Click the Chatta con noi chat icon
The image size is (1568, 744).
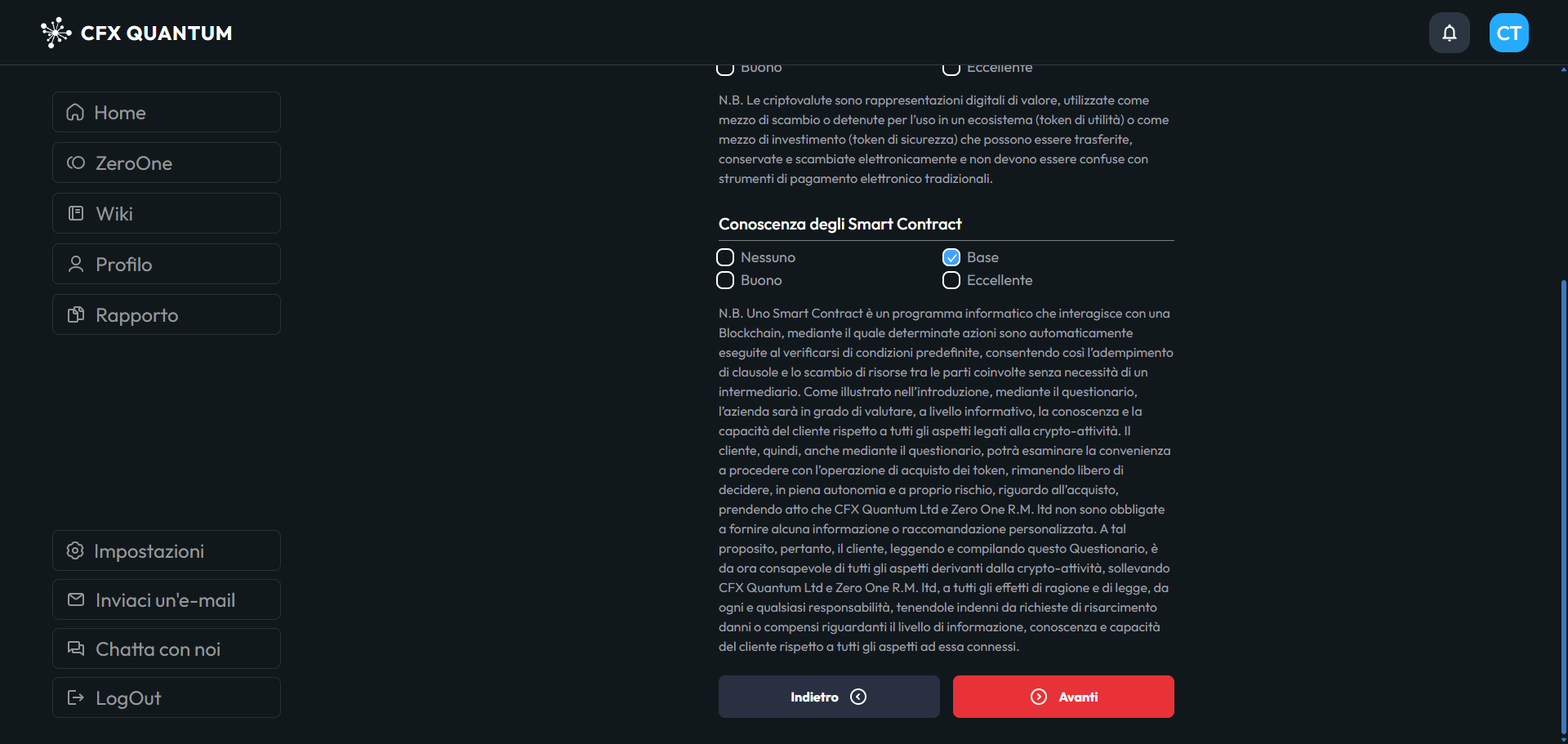point(76,649)
